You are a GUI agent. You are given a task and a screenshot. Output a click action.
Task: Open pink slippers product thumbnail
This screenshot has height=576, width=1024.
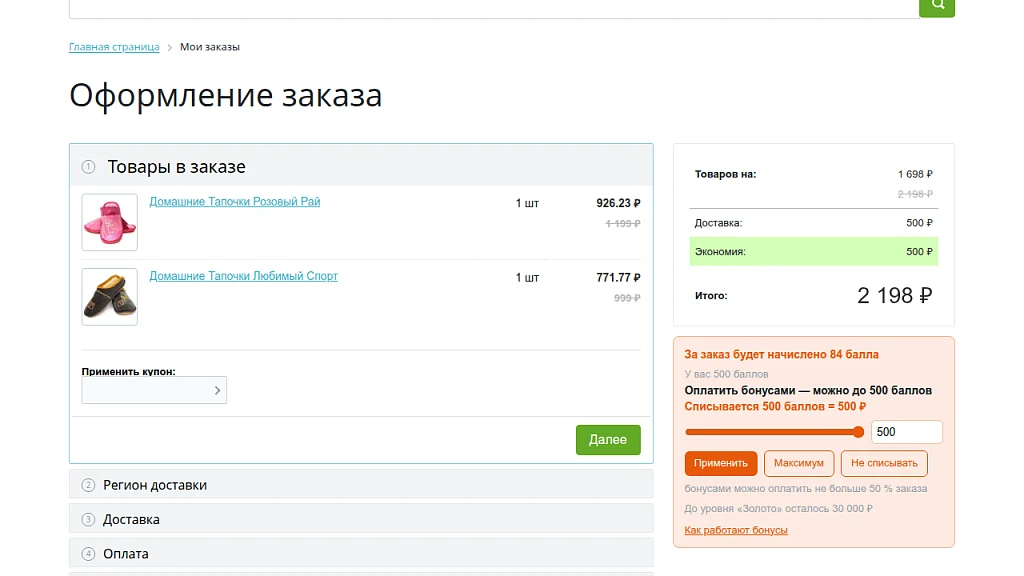(x=110, y=222)
